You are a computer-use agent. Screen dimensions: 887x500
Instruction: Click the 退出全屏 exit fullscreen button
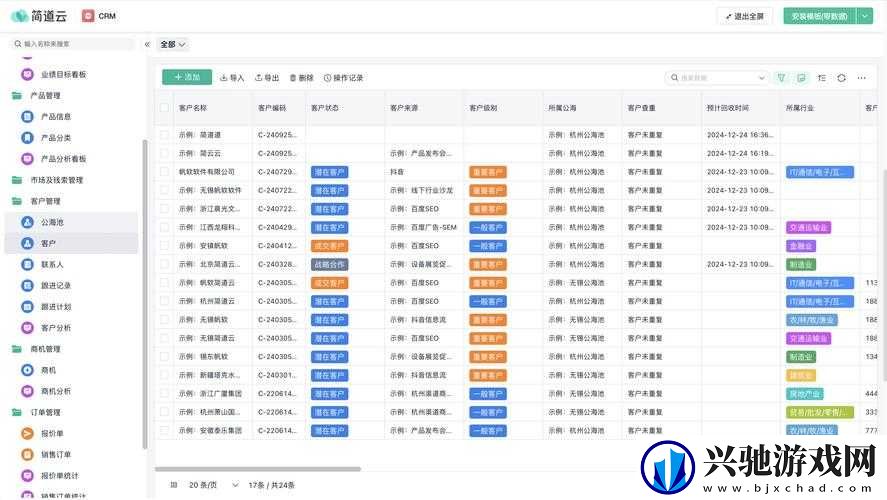click(744, 16)
